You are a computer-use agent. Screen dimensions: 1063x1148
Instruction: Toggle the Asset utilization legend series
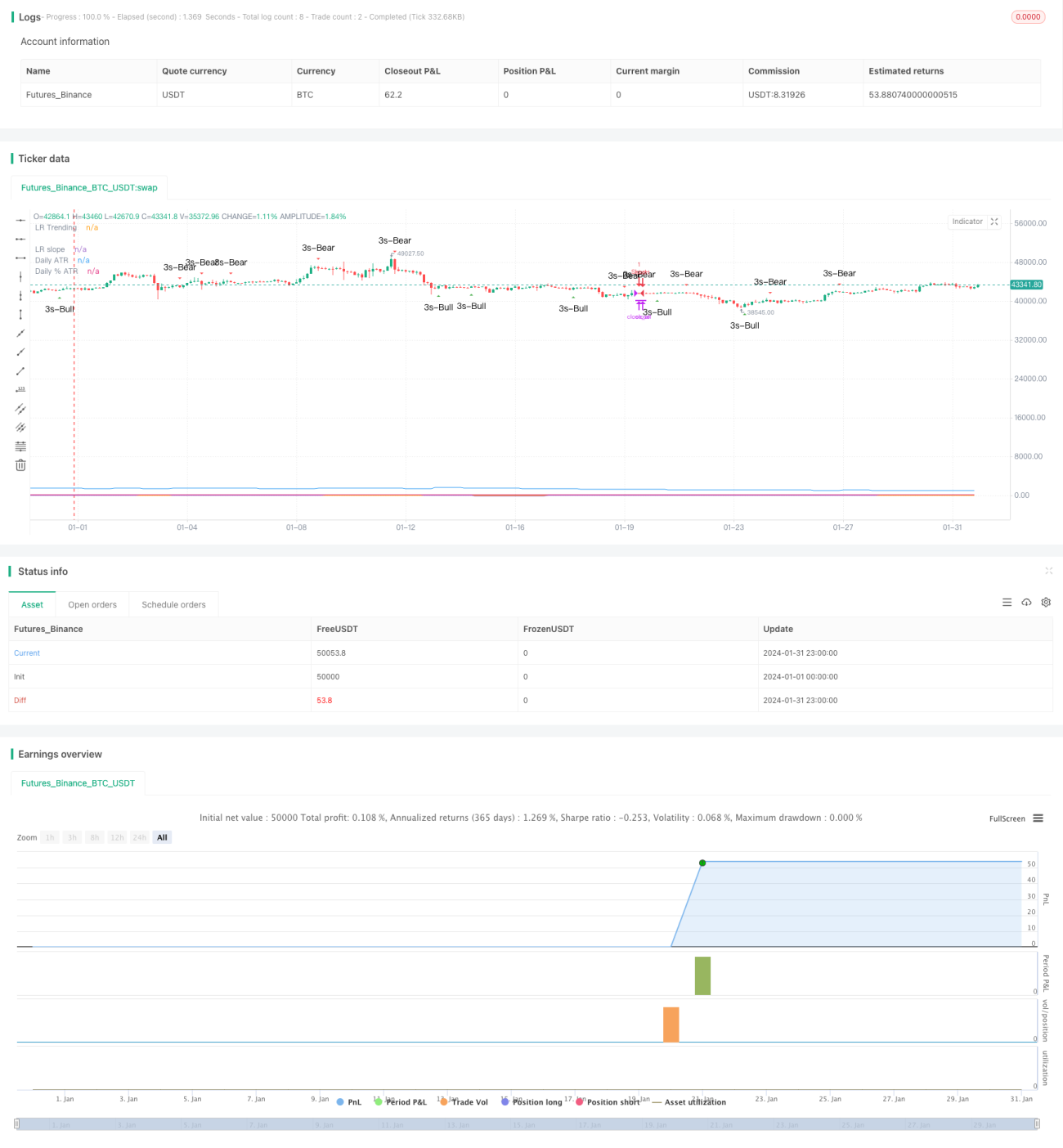pyautogui.click(x=689, y=1102)
